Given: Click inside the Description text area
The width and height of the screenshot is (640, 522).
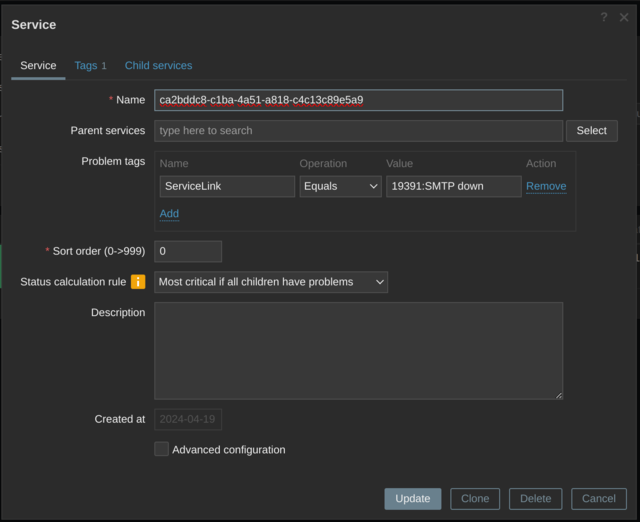Looking at the screenshot, I should [358, 351].
